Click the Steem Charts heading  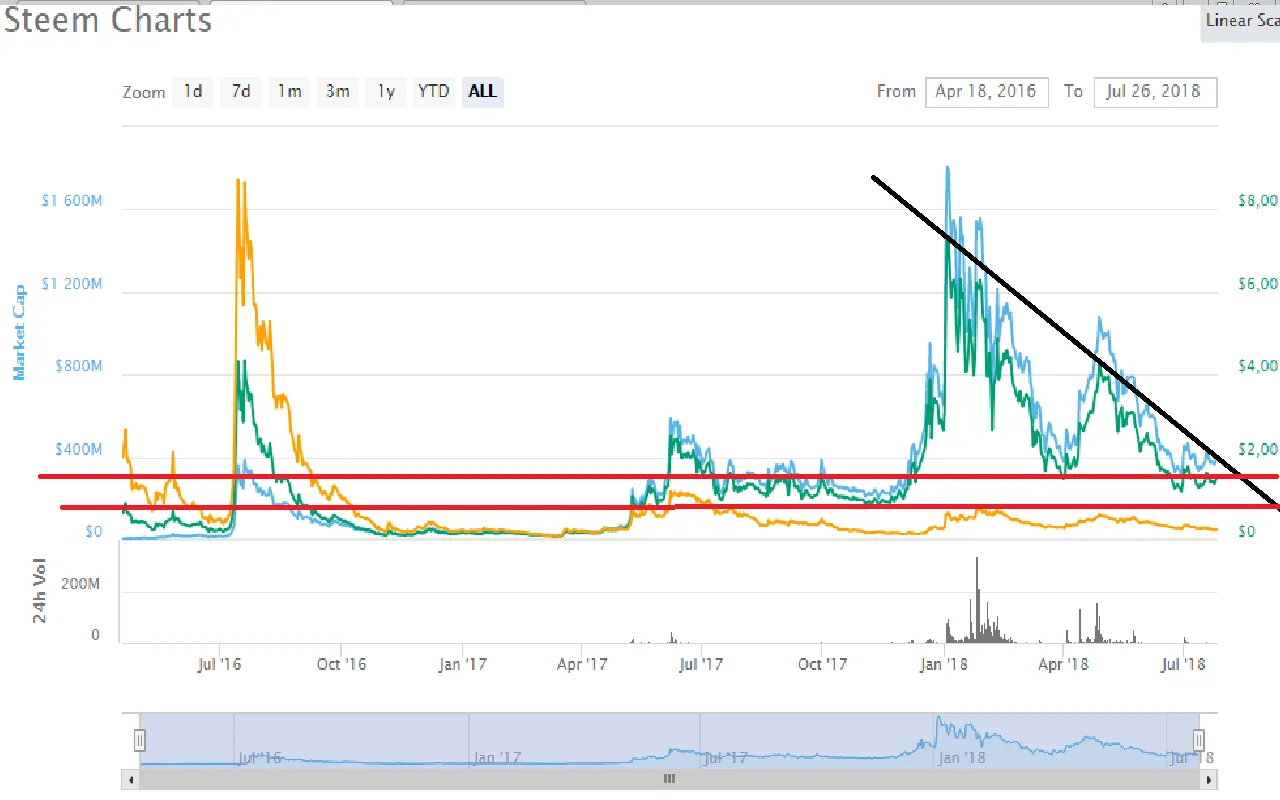107,20
